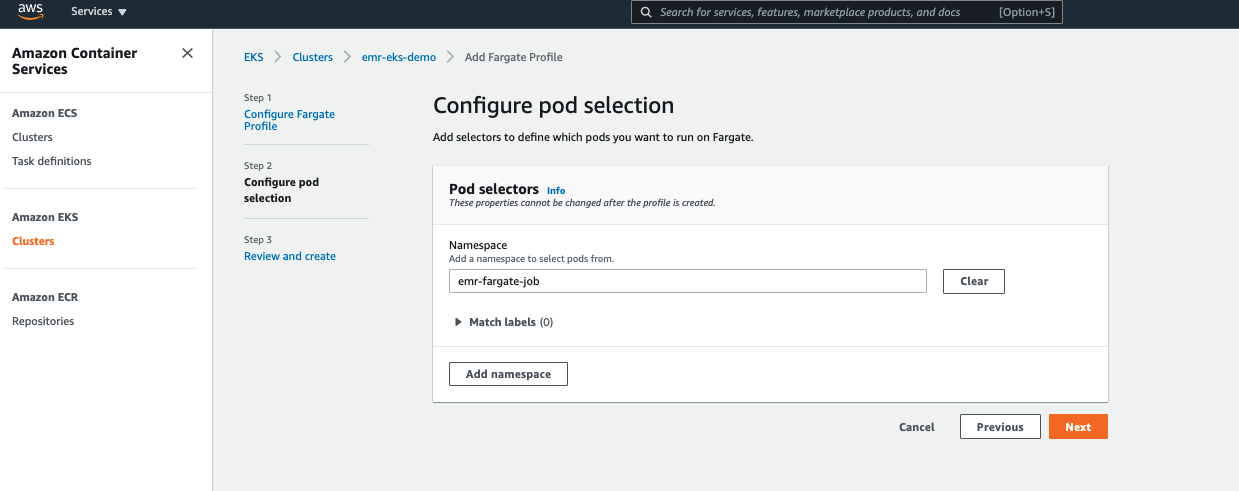Open the AWS logo home link
This screenshot has width=1239, height=491.
click(x=30, y=12)
